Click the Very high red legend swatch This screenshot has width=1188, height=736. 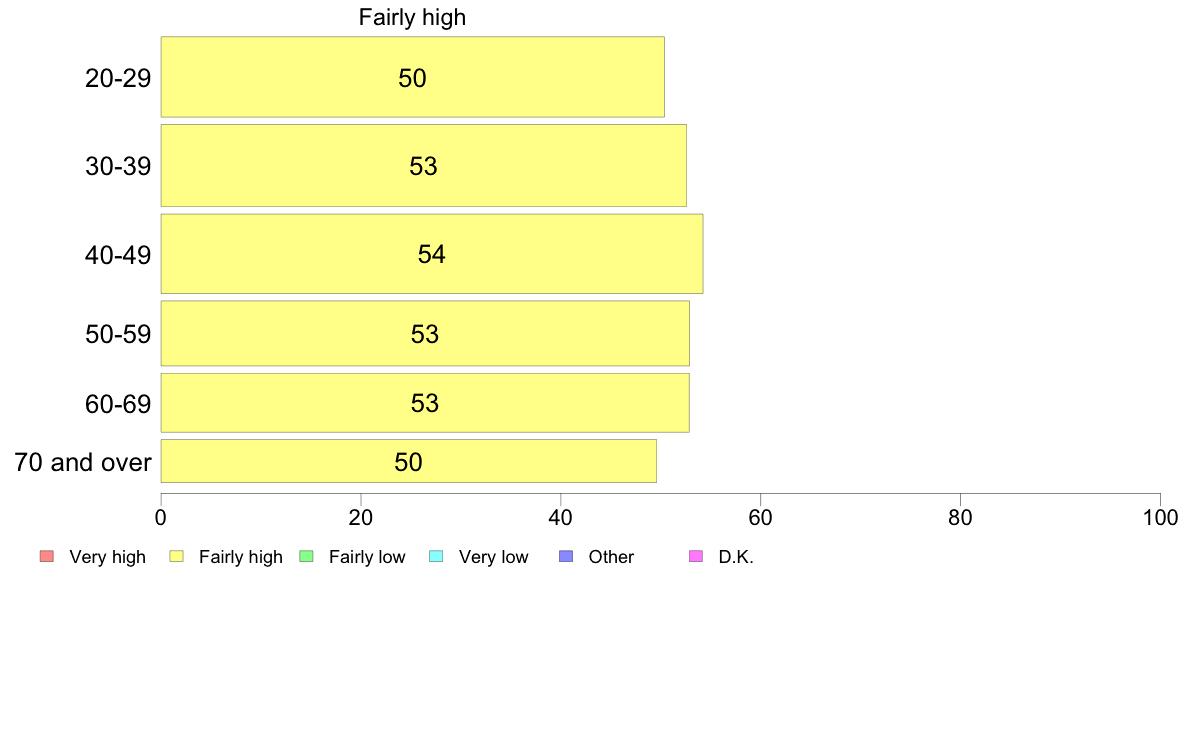47,556
